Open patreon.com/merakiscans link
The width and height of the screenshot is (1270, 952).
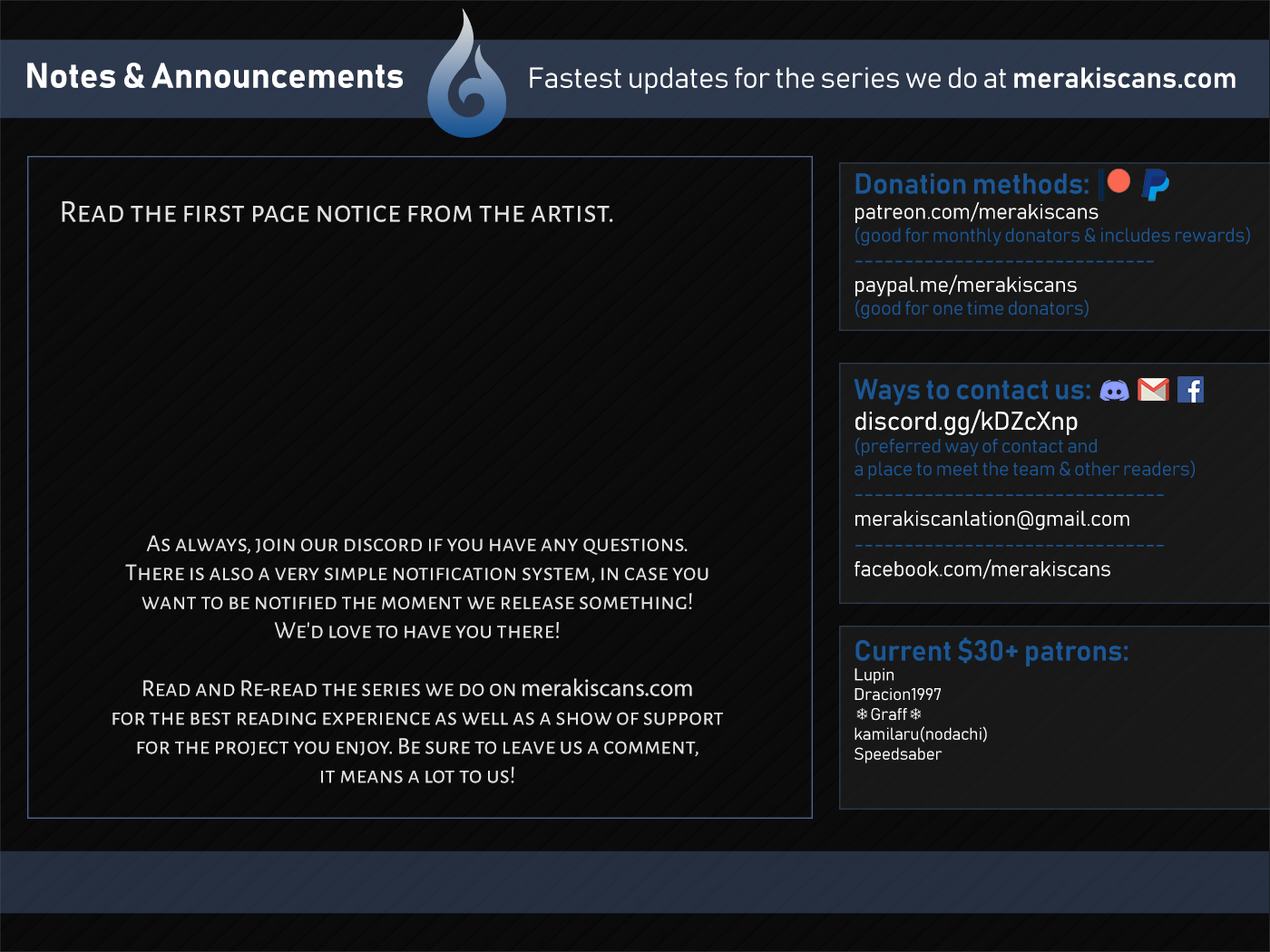[976, 212]
